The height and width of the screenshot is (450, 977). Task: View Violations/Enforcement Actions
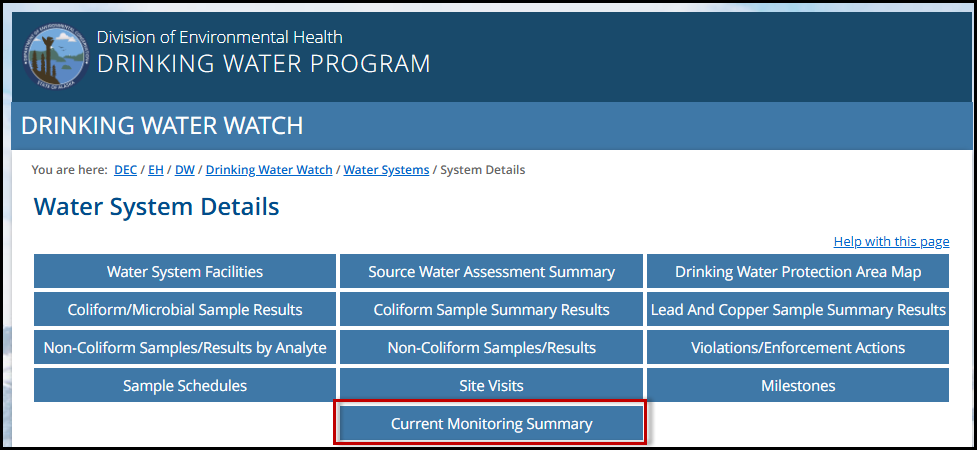798,348
